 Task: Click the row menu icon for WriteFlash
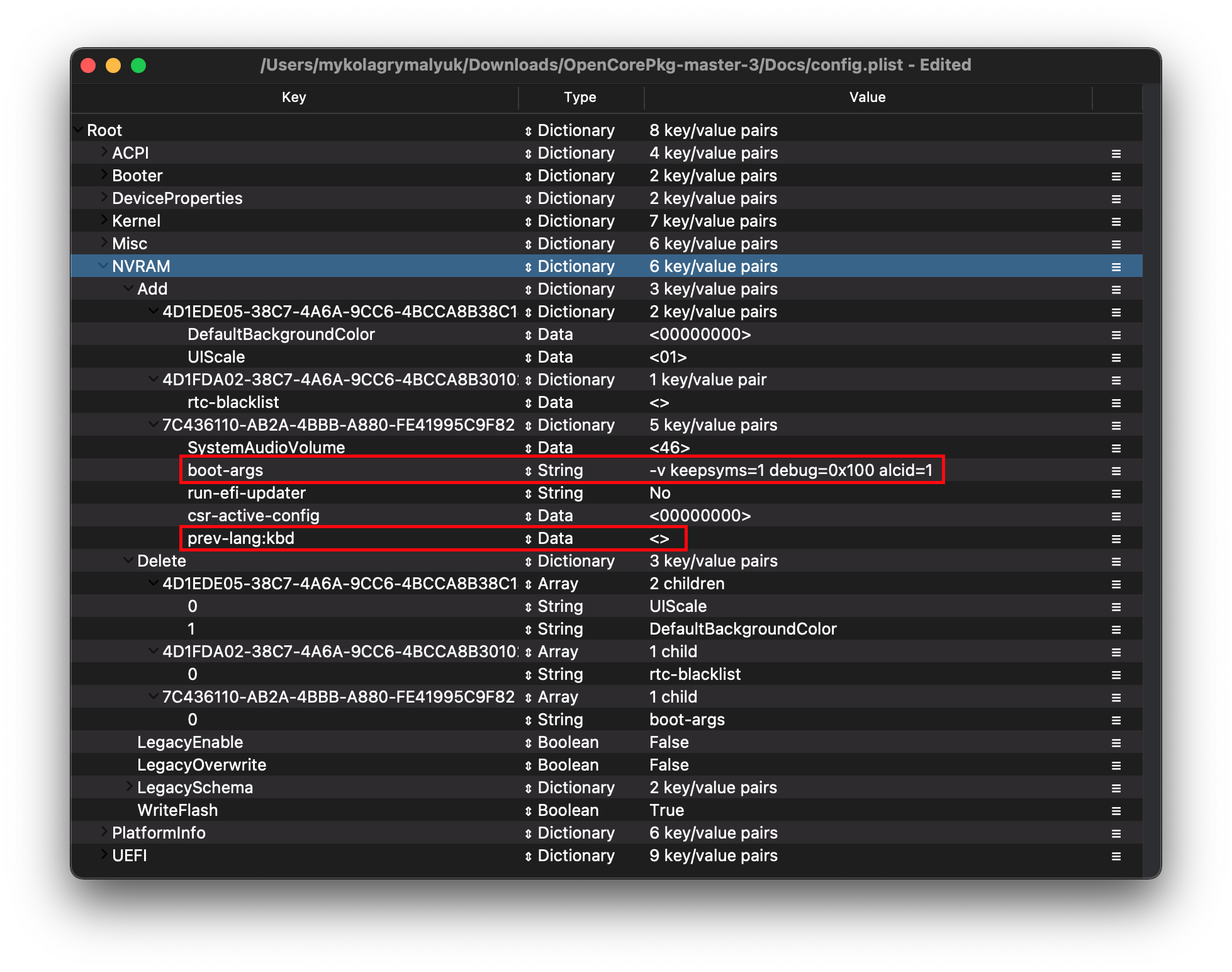[x=1116, y=811]
